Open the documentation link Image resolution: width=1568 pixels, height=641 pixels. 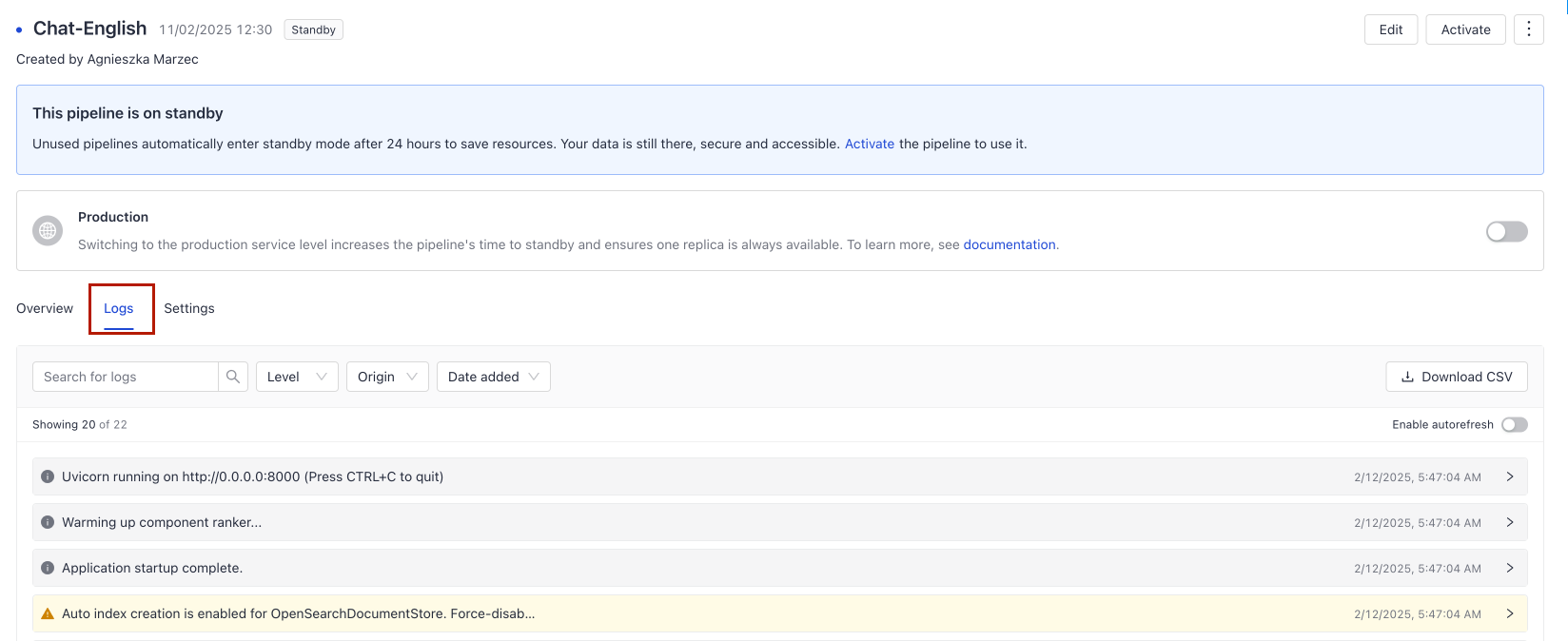click(1009, 244)
